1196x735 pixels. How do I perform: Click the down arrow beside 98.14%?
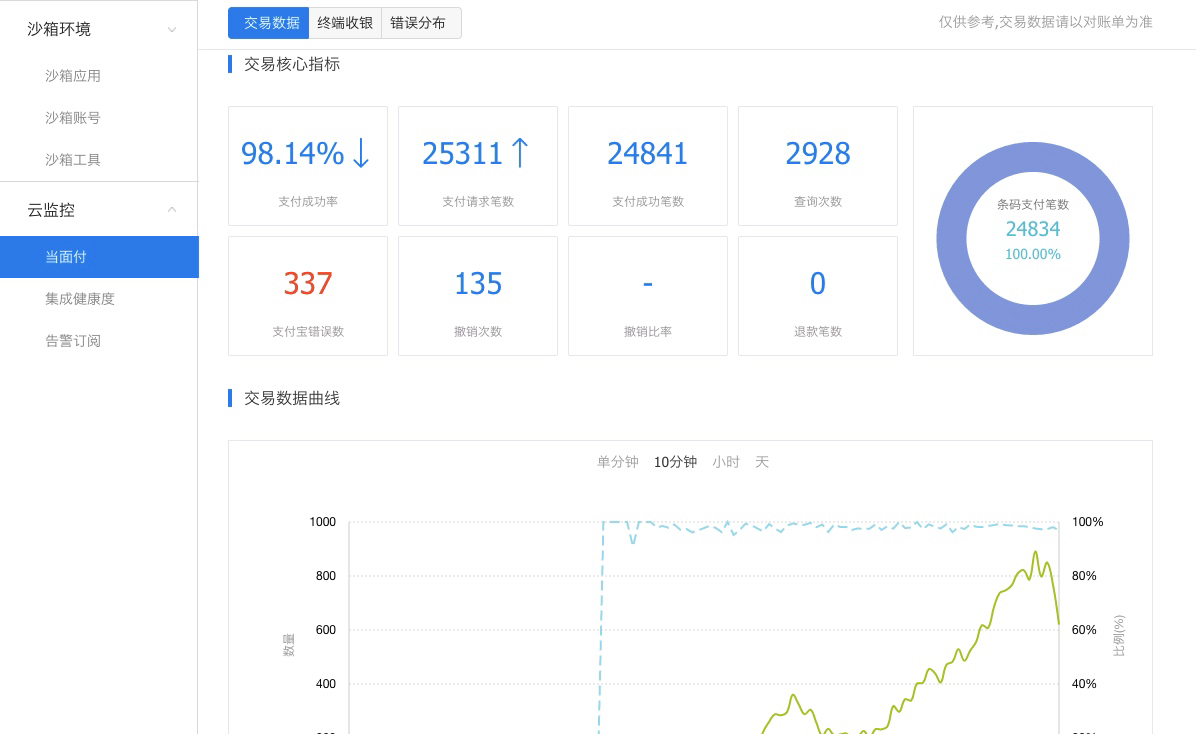362,152
